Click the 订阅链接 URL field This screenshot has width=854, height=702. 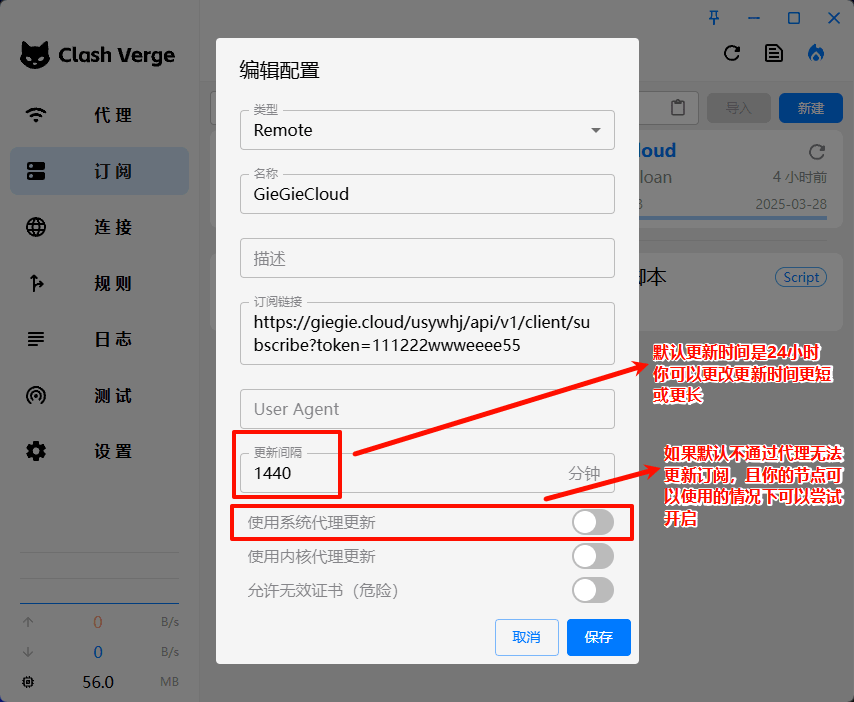tap(427, 333)
